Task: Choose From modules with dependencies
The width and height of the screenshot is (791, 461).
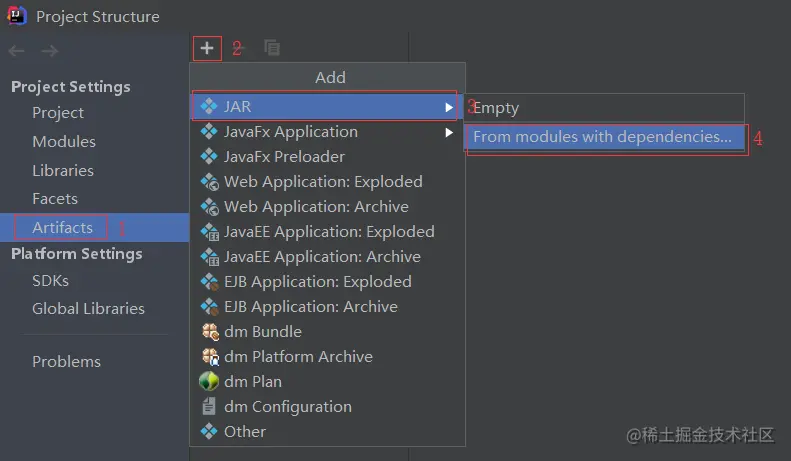Action: (x=604, y=137)
